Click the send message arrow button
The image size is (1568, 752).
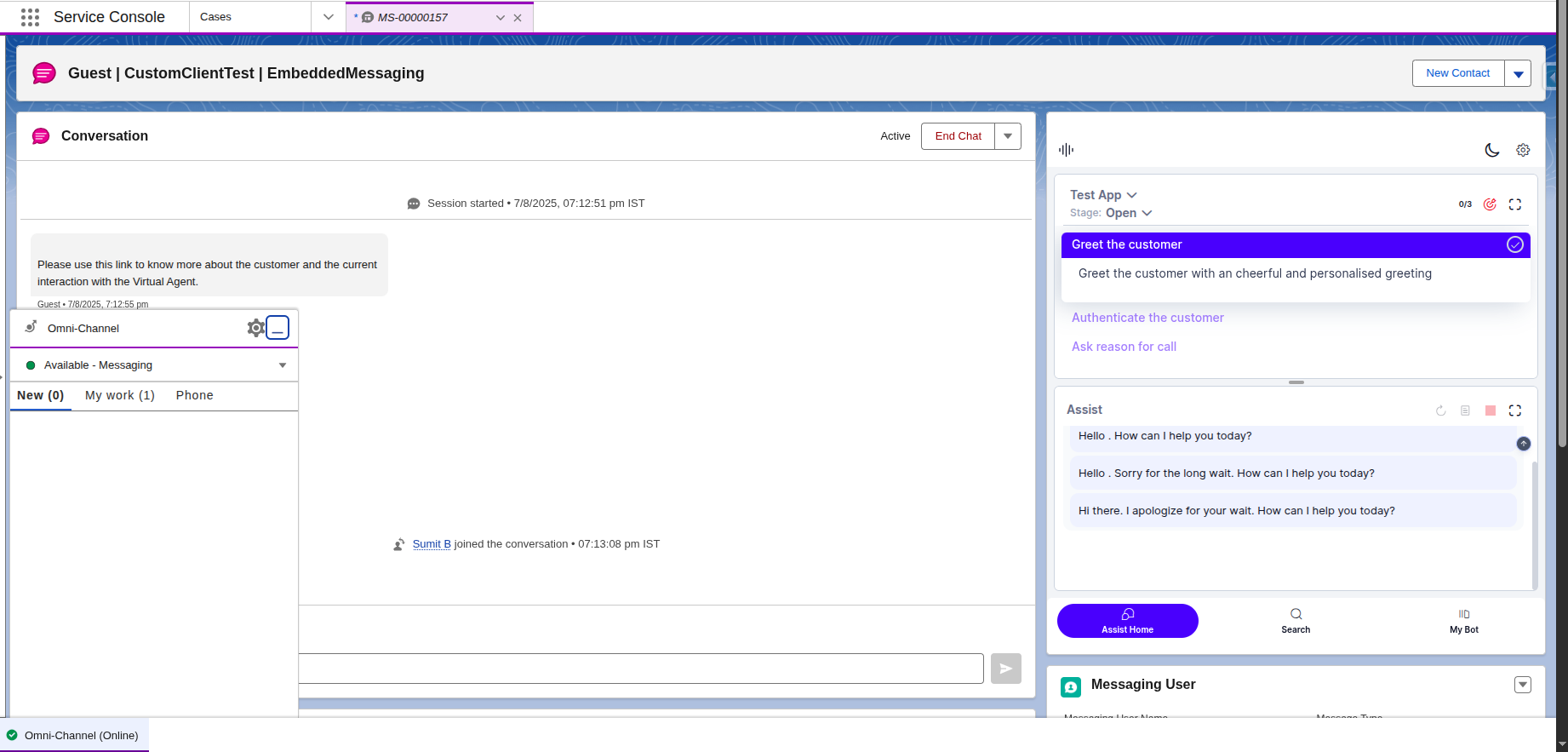(1006, 669)
